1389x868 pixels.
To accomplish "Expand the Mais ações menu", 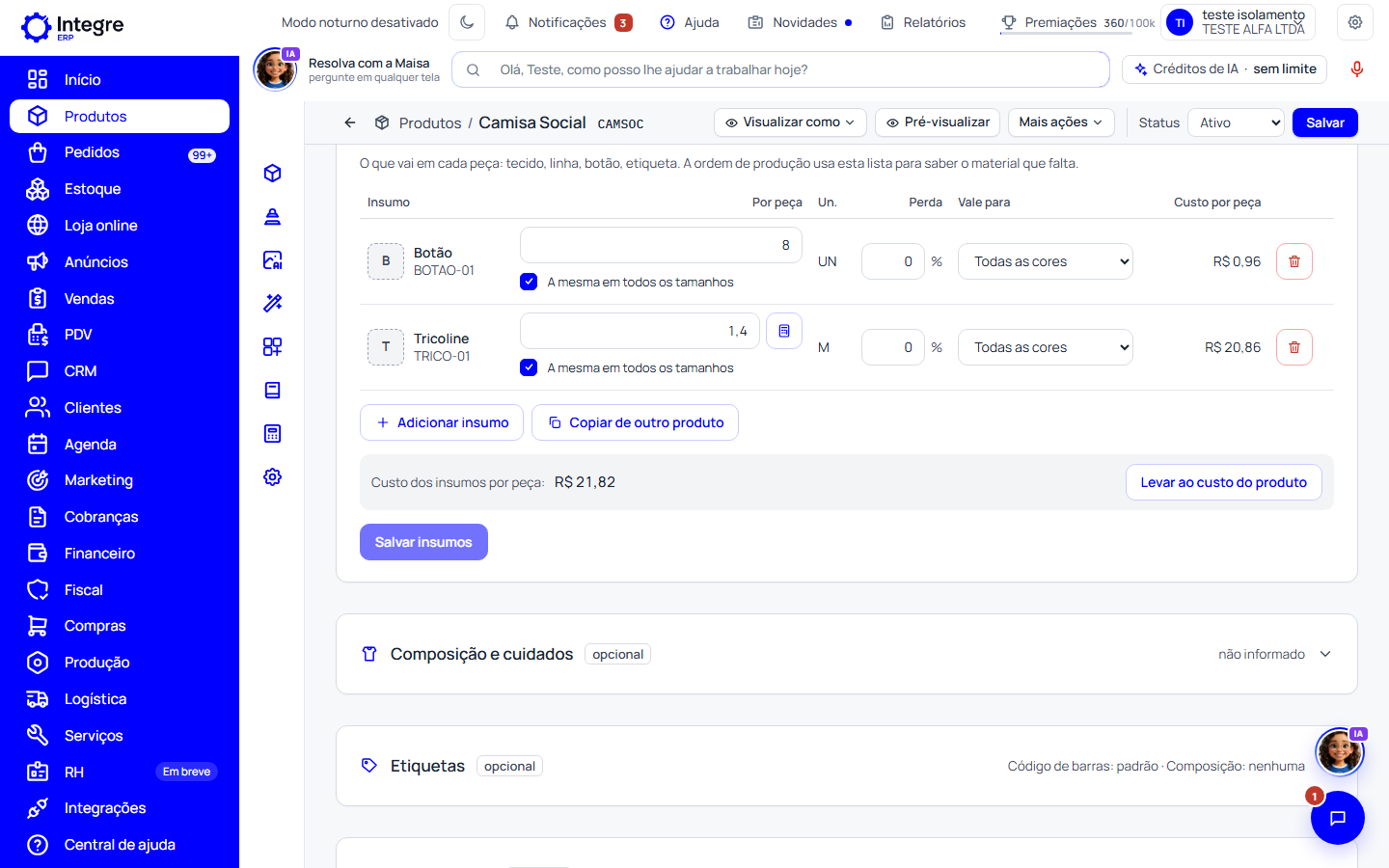I will (x=1061, y=122).
